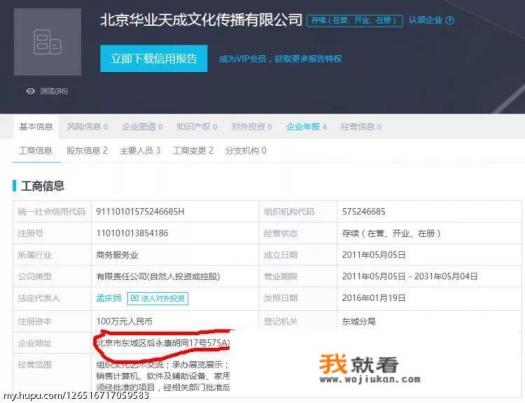Open the 经营信息 tab
The width and height of the screenshot is (525, 403).
click(361, 127)
